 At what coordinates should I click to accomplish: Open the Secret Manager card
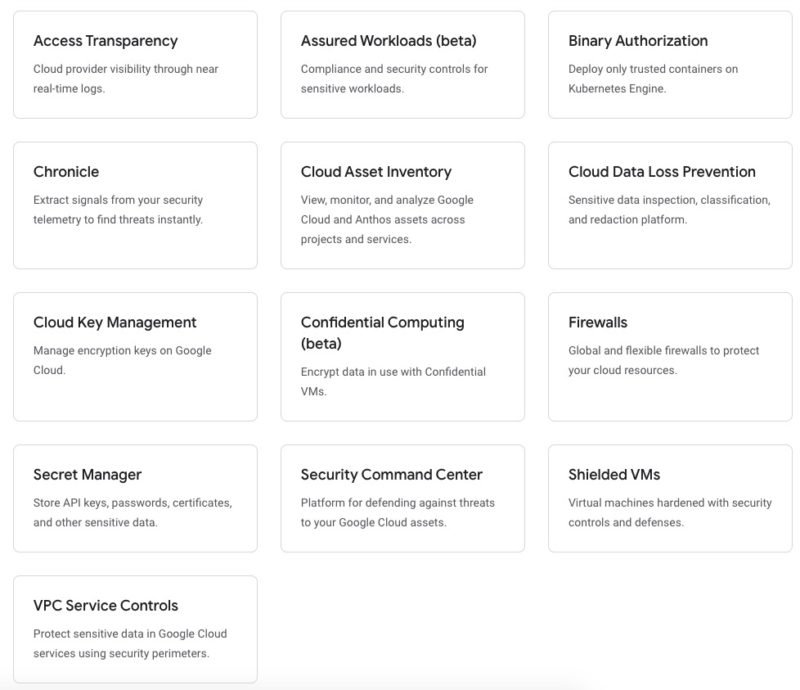[135, 499]
